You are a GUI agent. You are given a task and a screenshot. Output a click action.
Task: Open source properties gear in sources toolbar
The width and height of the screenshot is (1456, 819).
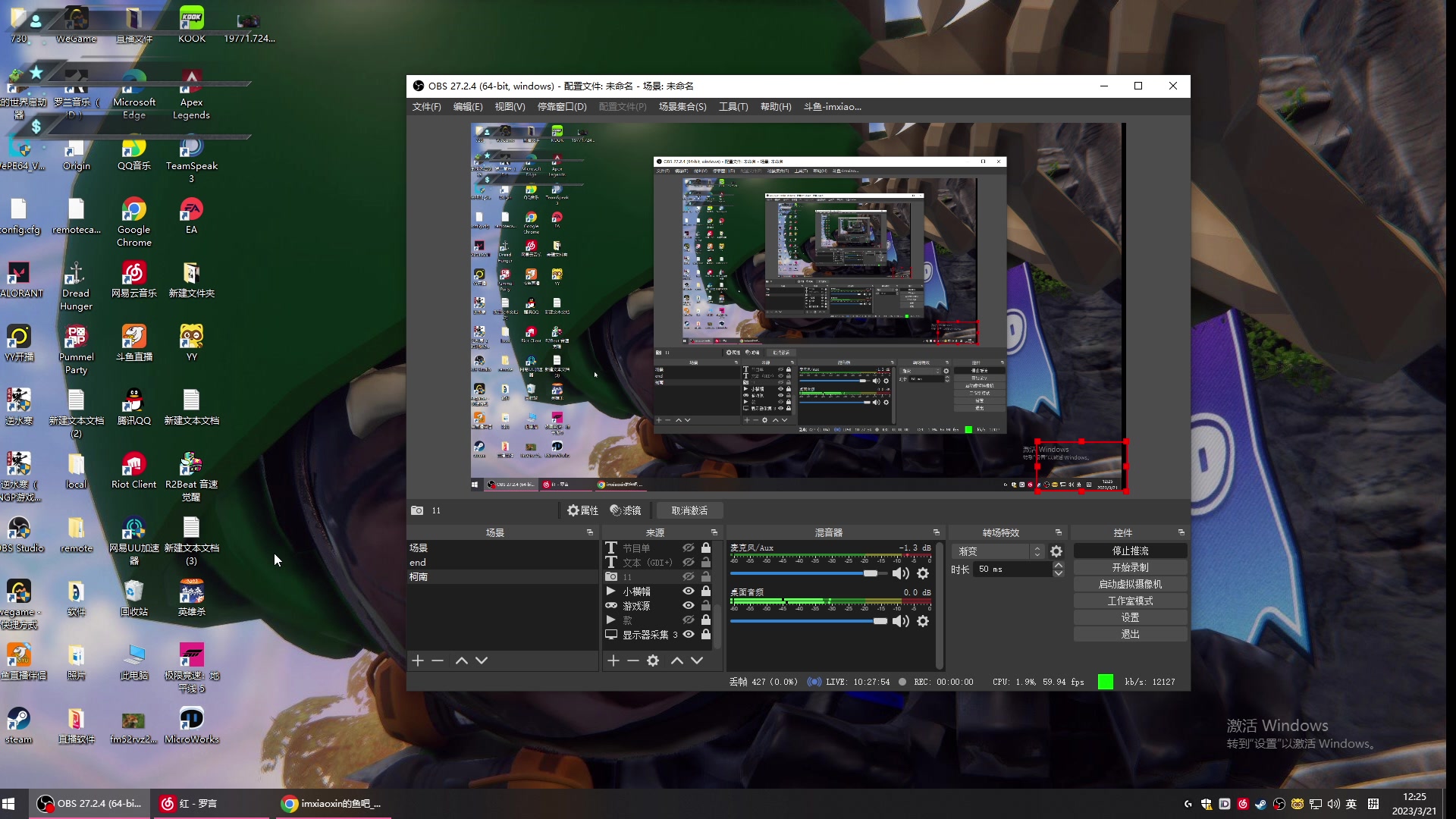pyautogui.click(x=653, y=661)
